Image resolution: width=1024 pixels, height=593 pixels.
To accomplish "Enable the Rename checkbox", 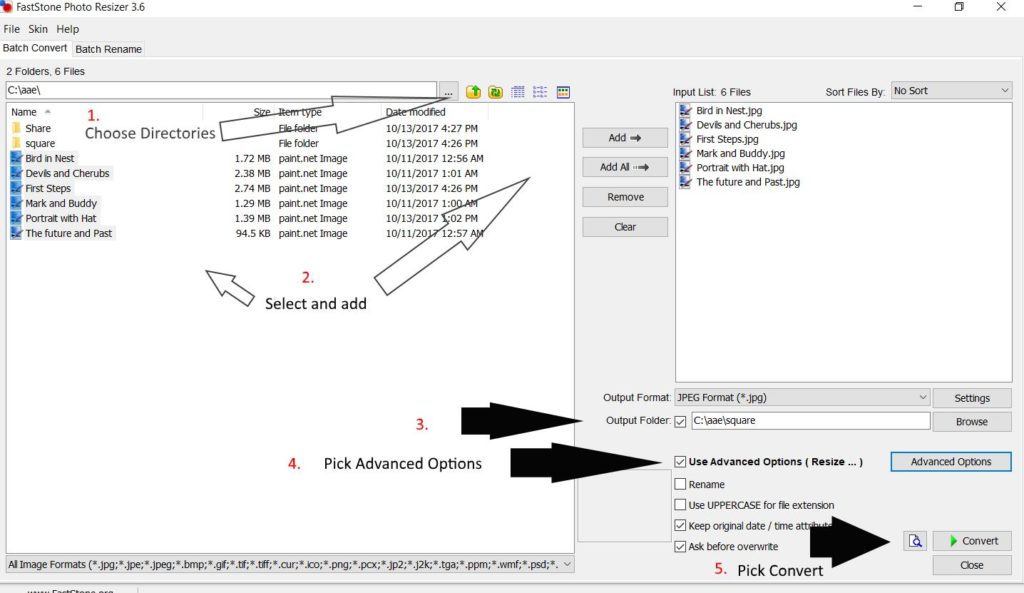I will [680, 484].
